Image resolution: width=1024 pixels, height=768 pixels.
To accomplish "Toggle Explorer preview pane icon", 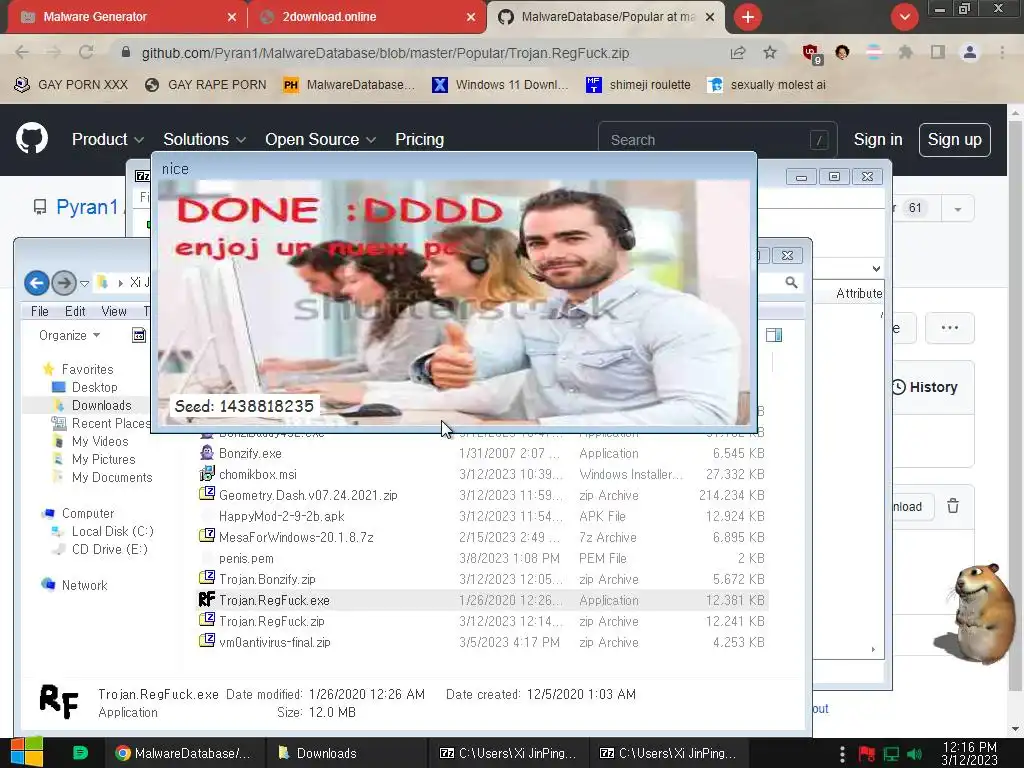I will [x=774, y=335].
